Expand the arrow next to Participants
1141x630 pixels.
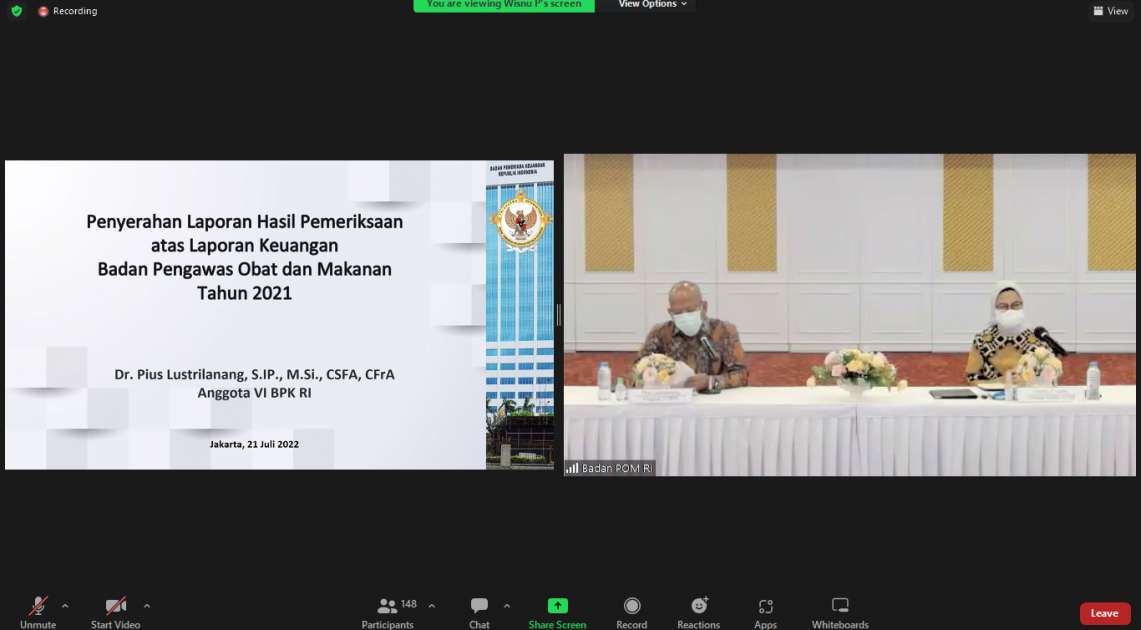click(x=432, y=606)
